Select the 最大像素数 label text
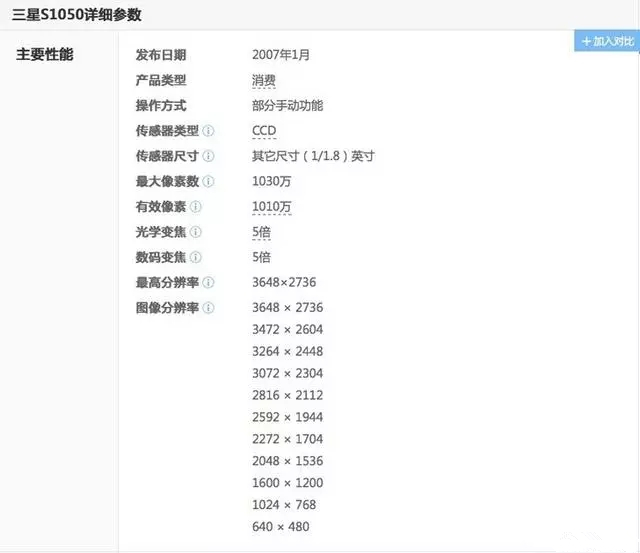 click(167, 182)
